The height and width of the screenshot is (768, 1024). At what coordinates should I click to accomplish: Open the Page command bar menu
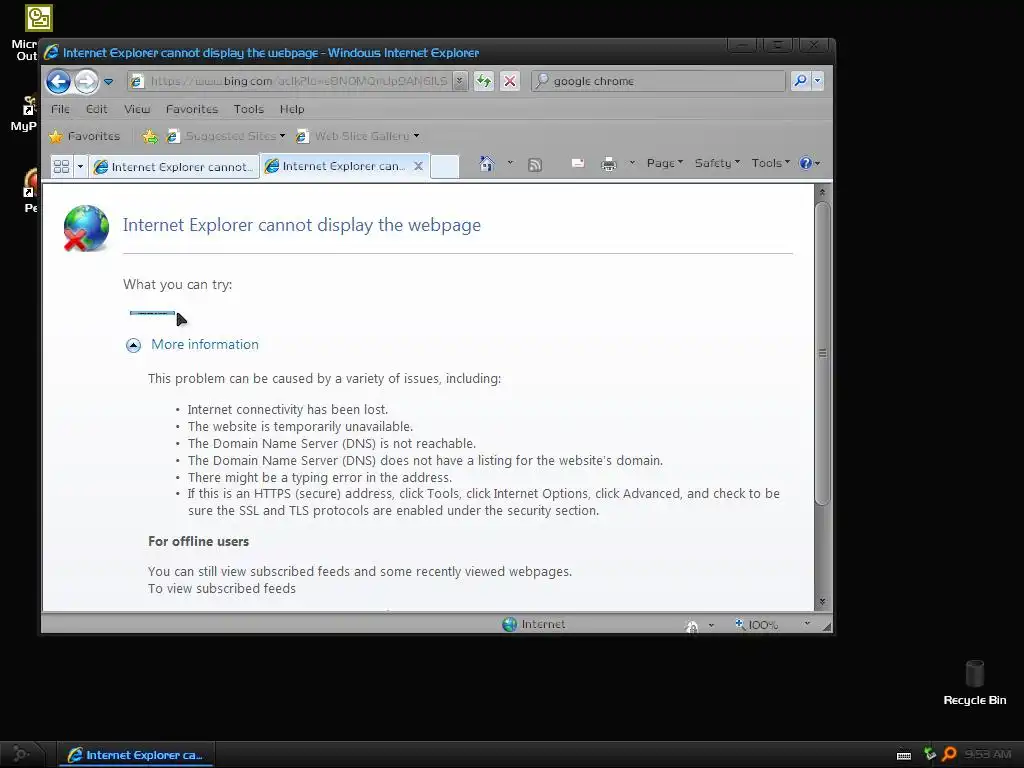pos(665,163)
